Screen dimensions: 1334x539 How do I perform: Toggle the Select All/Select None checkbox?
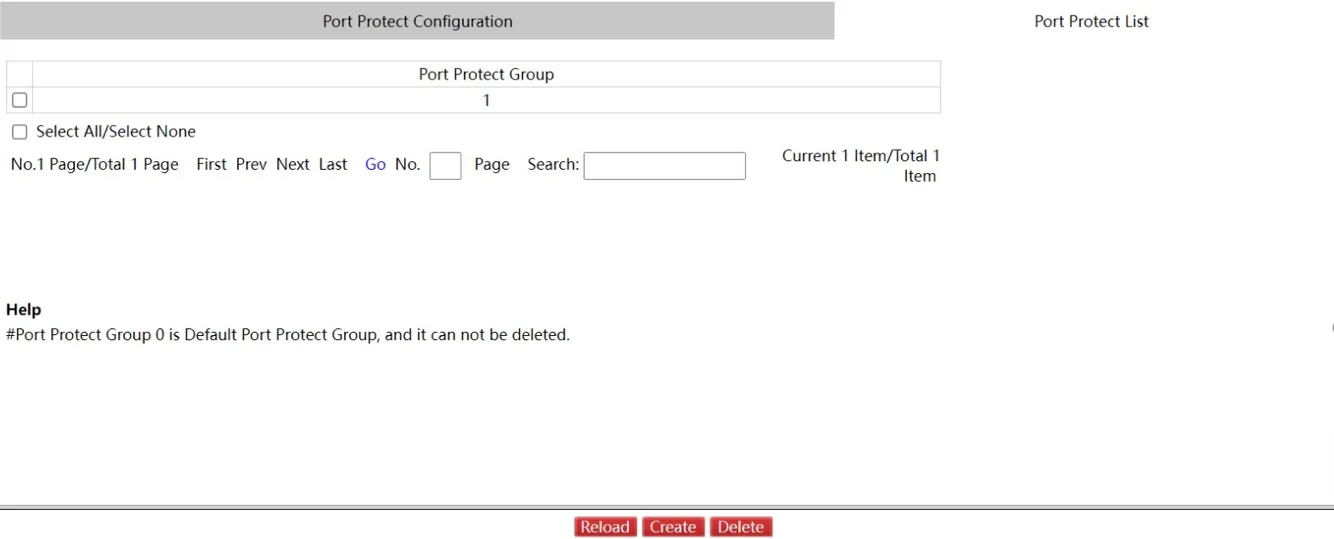tap(19, 132)
